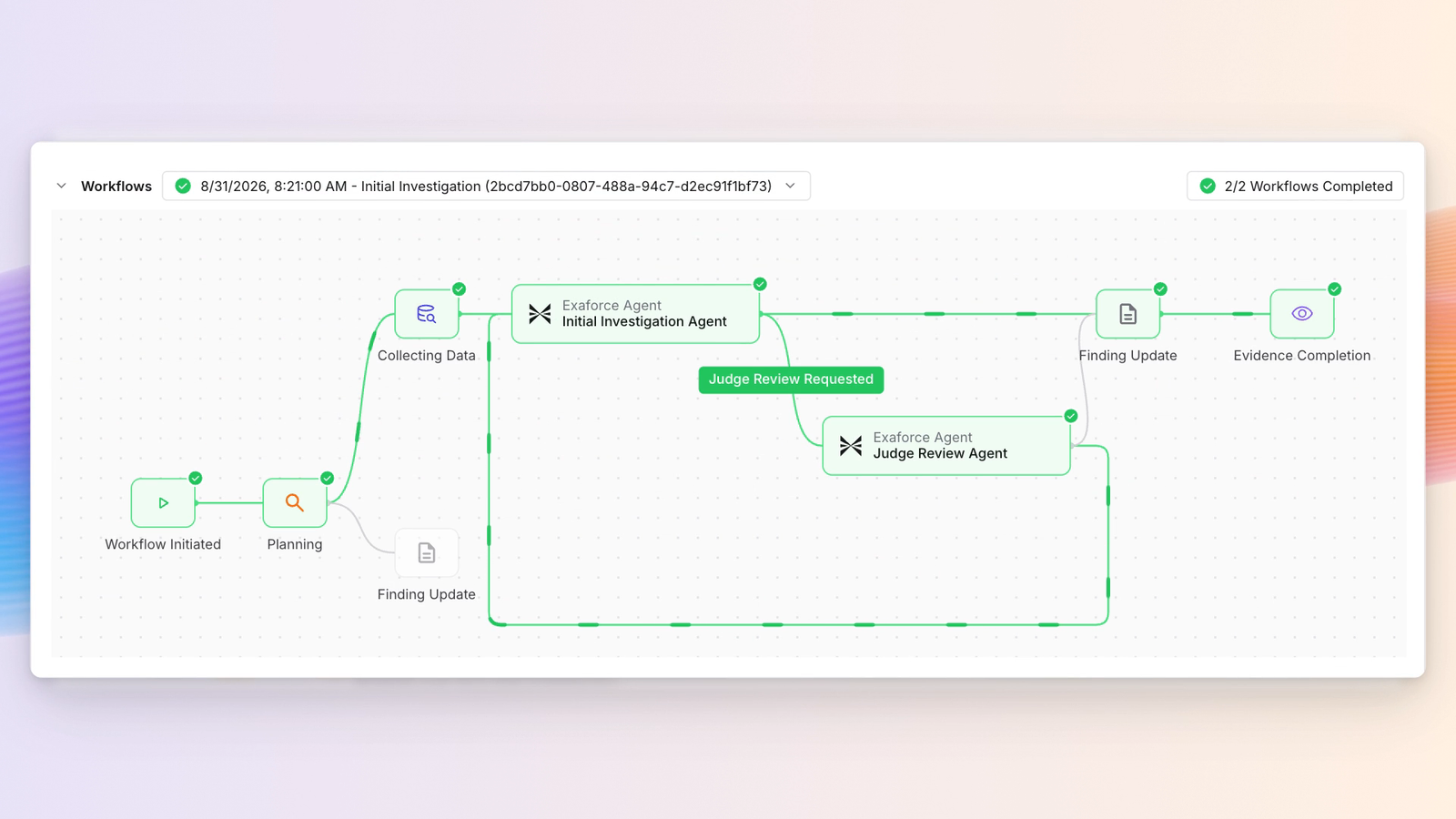Click the Collecting Data label
This screenshot has width=1456, height=819.
[x=427, y=356]
